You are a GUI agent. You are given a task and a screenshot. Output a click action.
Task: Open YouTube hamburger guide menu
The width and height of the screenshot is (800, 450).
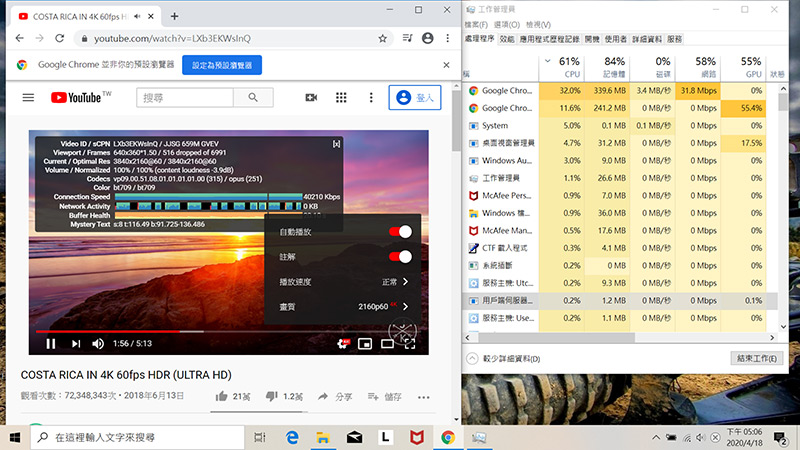(28, 97)
